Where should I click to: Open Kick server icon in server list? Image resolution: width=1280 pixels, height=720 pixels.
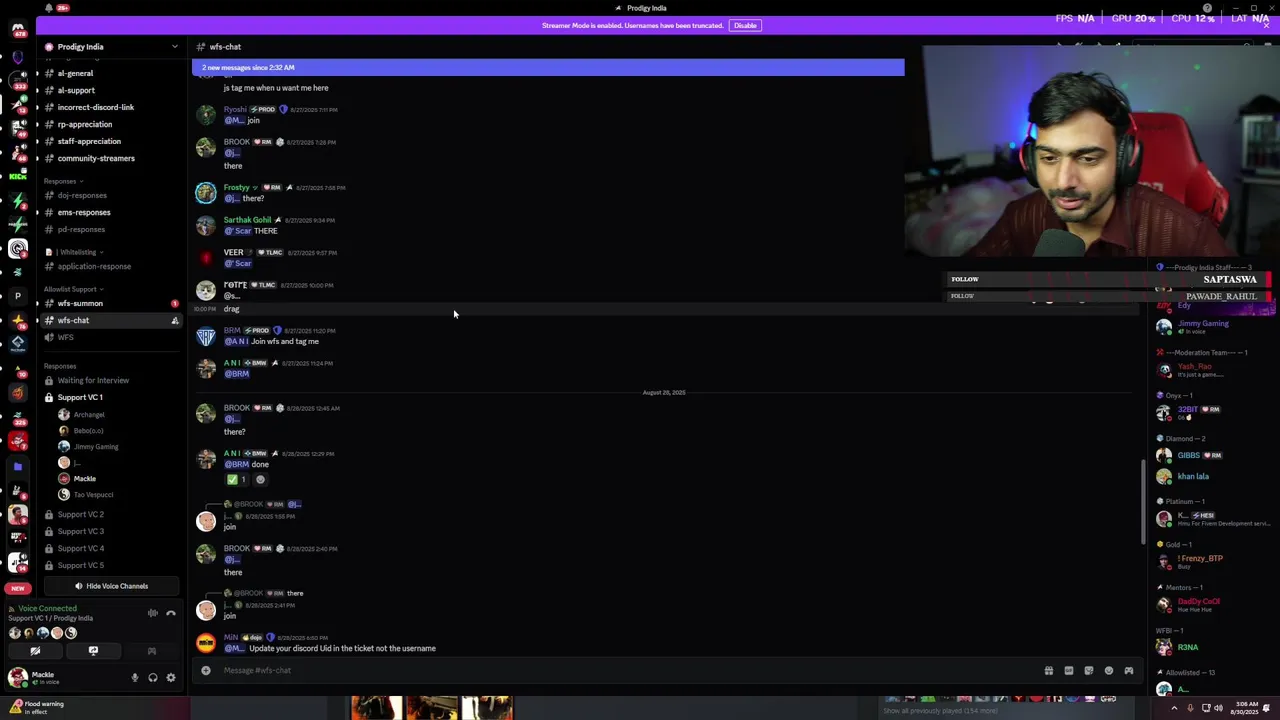coord(17,176)
